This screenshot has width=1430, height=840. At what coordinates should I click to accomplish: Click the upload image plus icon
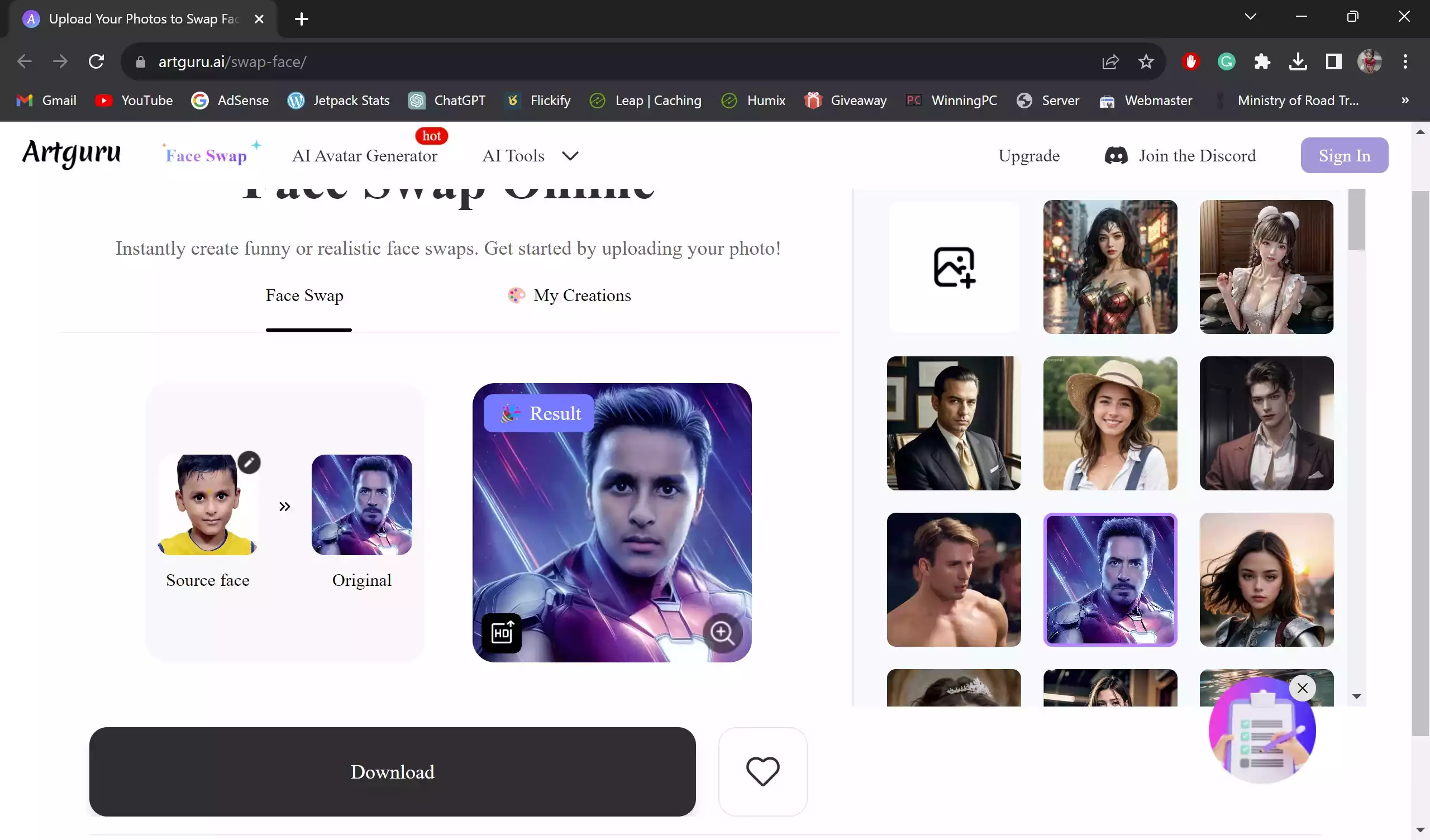click(954, 267)
